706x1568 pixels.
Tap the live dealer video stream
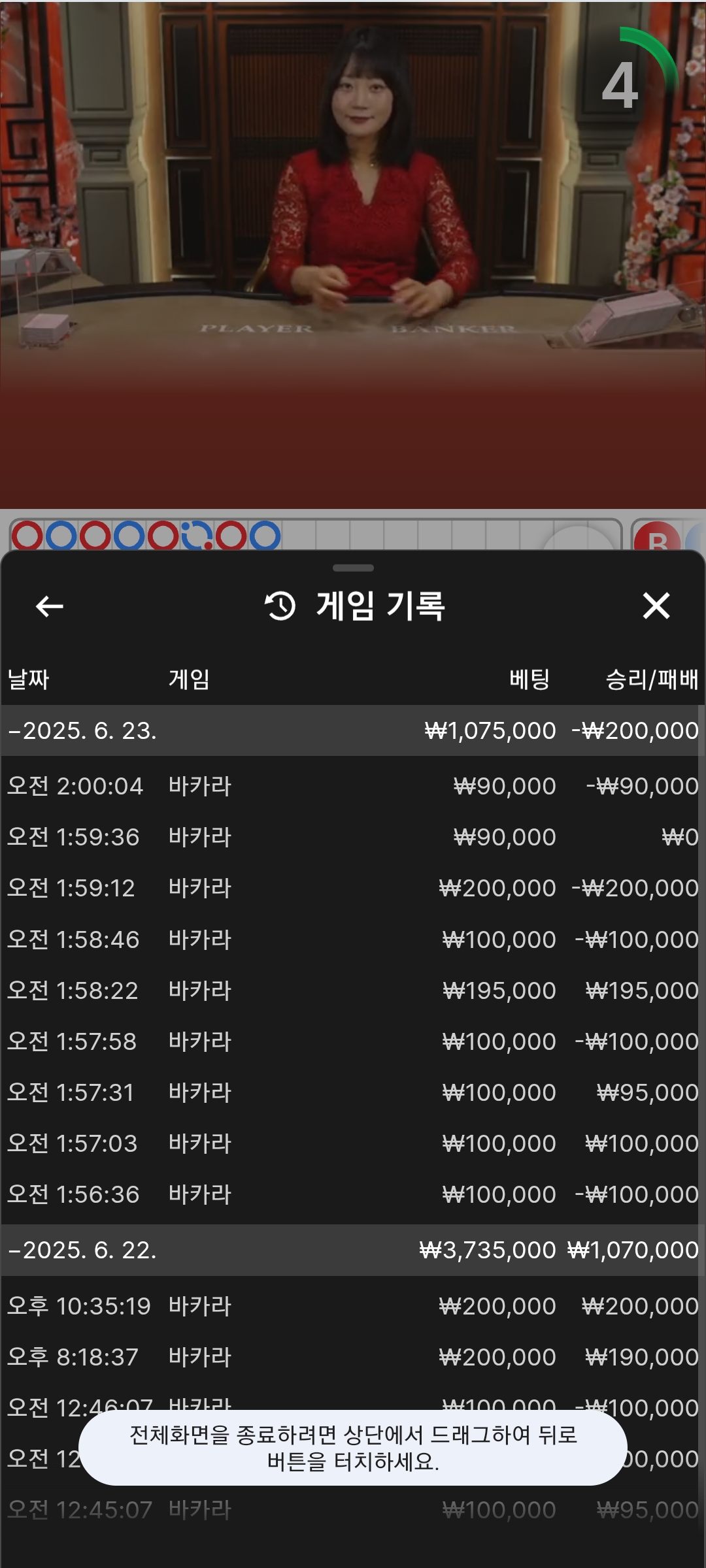pos(353,255)
